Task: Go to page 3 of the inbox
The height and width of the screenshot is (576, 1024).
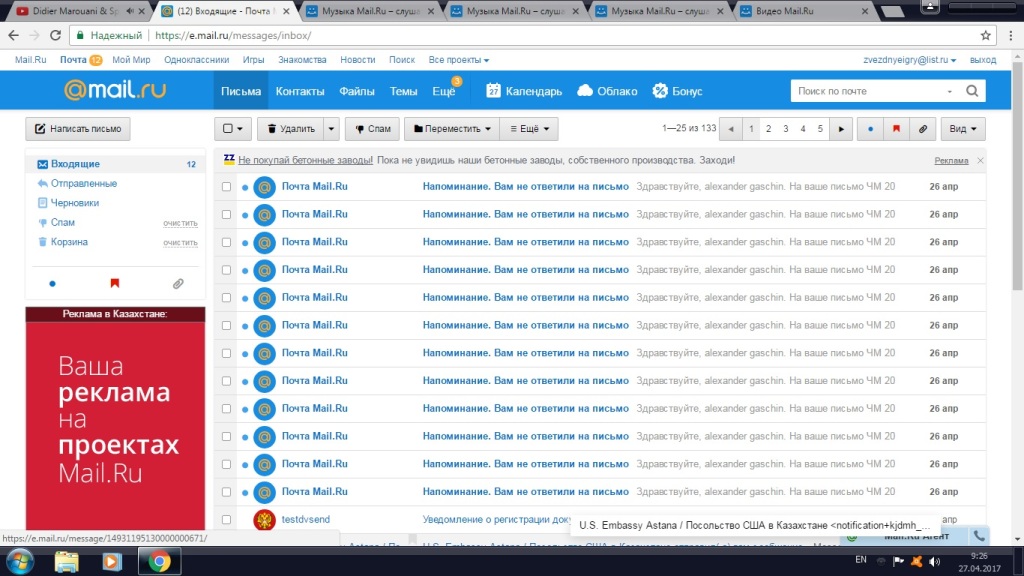Action: (786, 129)
